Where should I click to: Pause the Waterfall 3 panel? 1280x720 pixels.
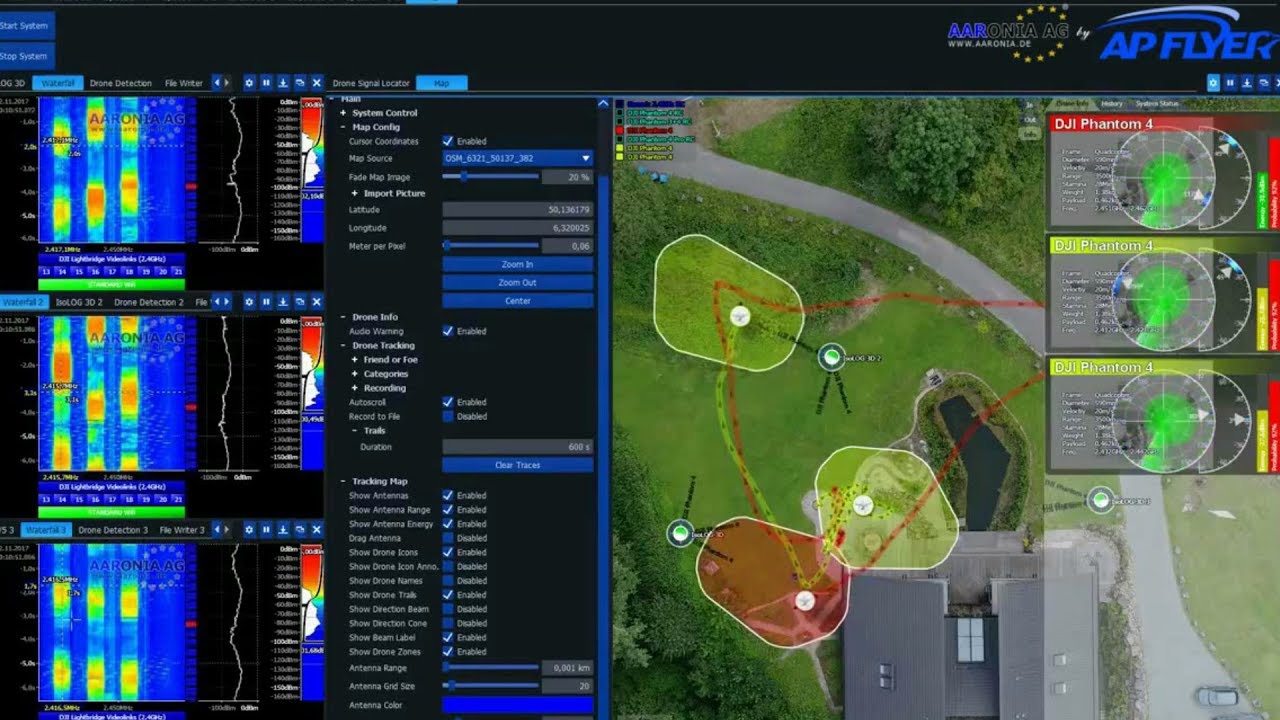pyautogui.click(x=266, y=529)
